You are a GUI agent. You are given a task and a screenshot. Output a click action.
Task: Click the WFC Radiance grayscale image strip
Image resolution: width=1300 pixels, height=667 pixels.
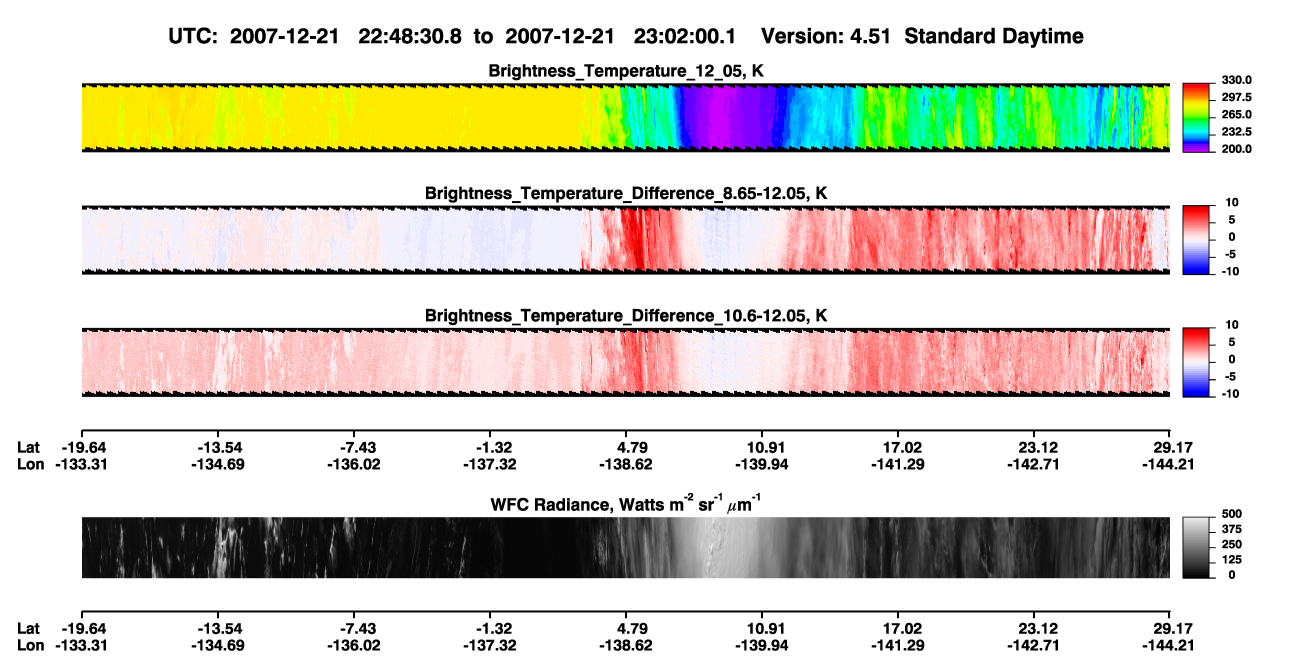tap(625, 547)
